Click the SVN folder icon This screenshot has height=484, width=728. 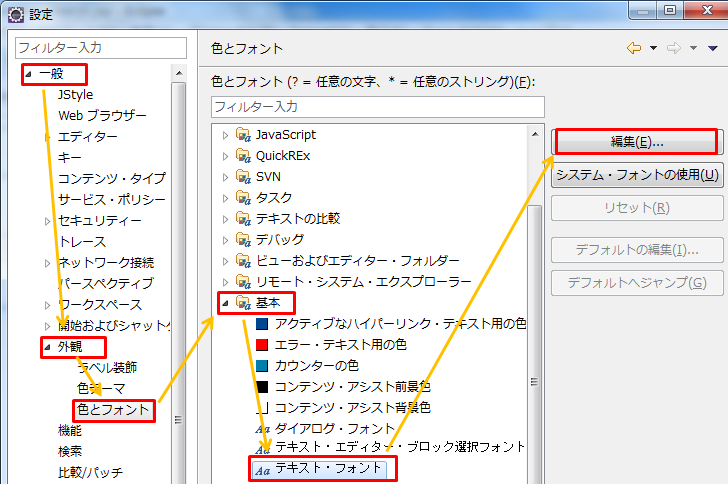[243, 177]
